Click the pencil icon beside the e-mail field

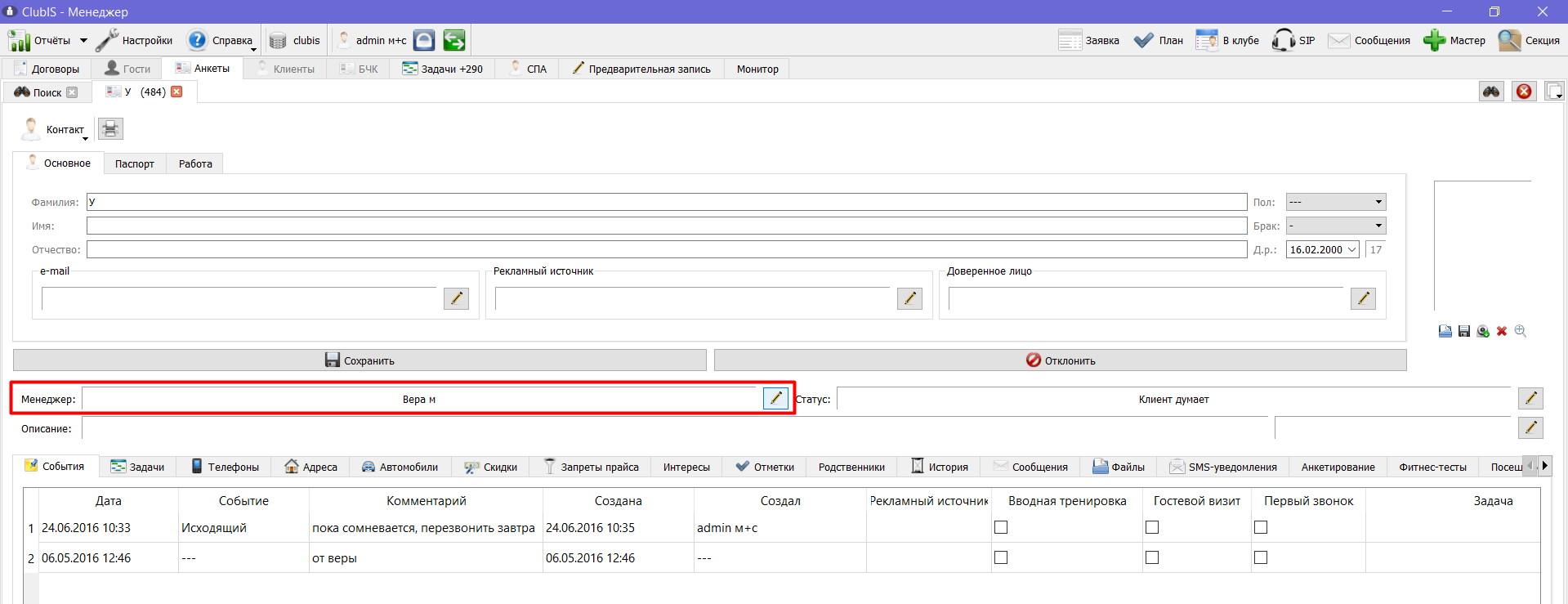click(x=456, y=299)
